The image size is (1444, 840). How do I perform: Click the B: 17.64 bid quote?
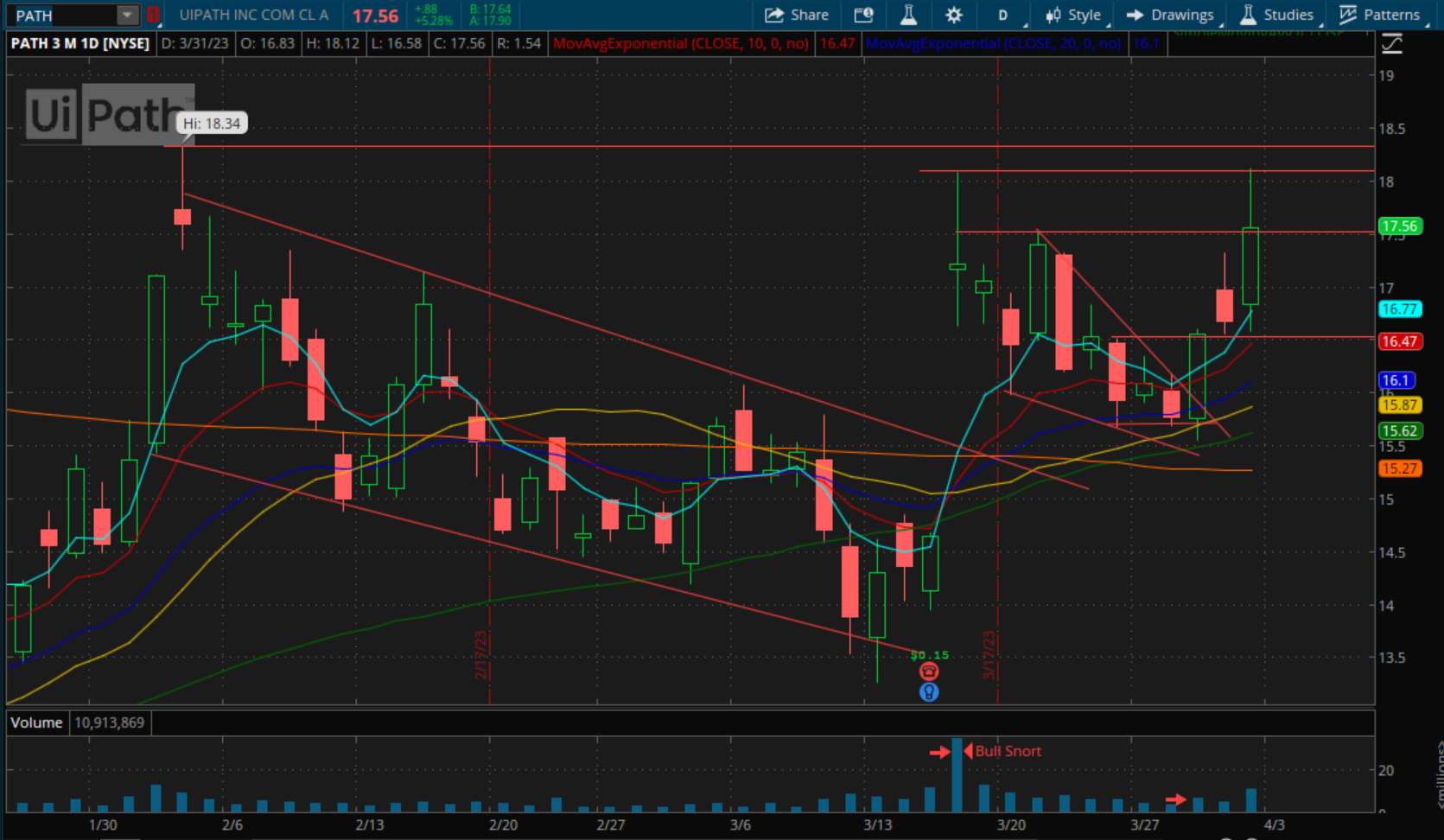click(x=490, y=10)
